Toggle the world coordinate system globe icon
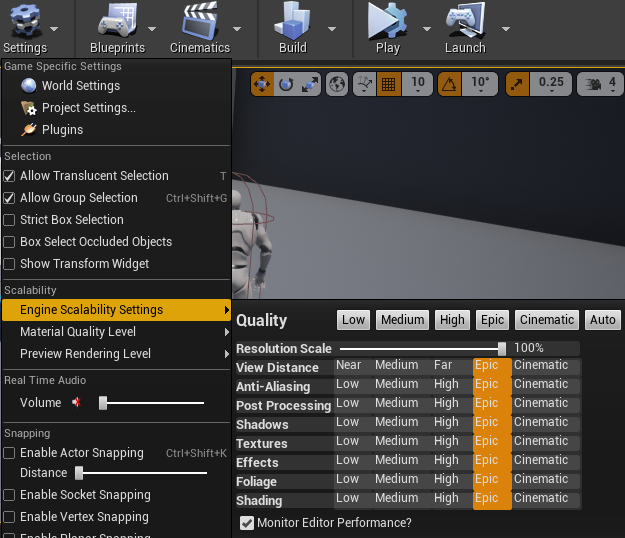The width and height of the screenshot is (625, 538). 337,84
